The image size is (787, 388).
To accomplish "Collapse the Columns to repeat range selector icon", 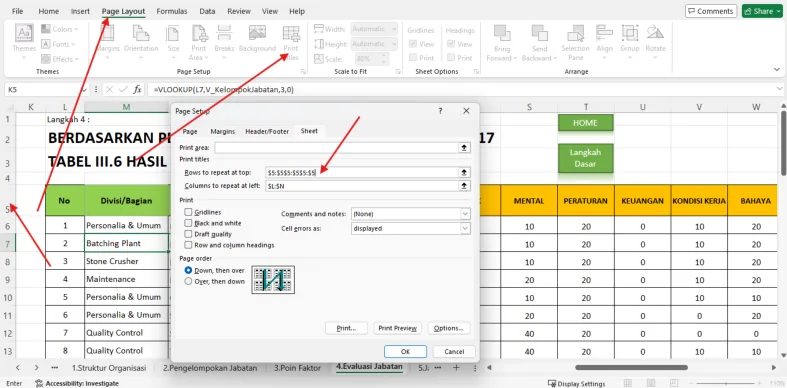I will tap(464, 186).
